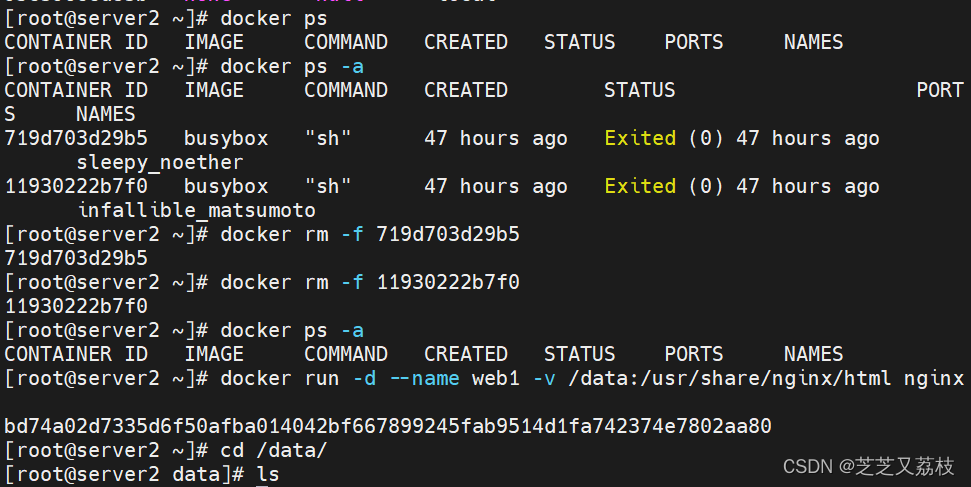
Task: Click the 'cd /data/' command text
Action: pyautogui.click(x=274, y=450)
